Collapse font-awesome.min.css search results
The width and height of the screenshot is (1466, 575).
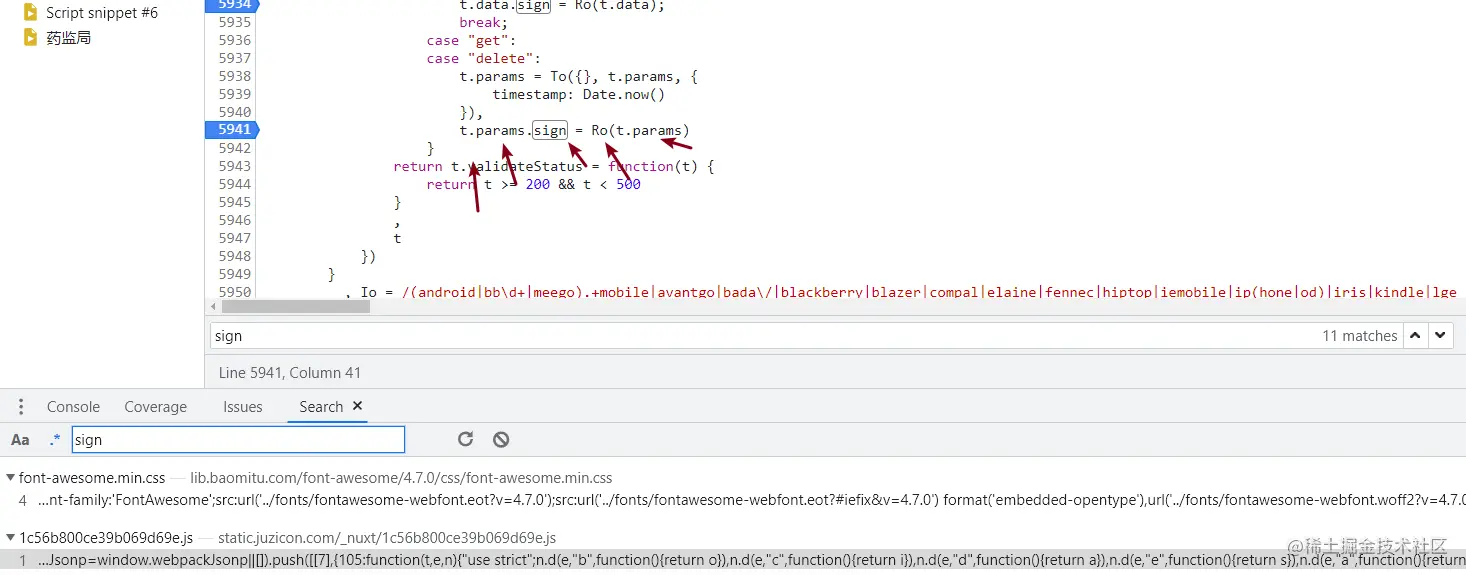[x=10, y=478]
